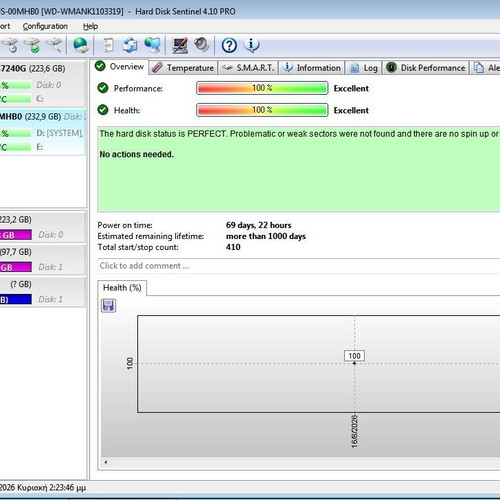The image size is (500, 500).
Task: Open the S.M.A.R.T. tab
Action: (x=248, y=68)
